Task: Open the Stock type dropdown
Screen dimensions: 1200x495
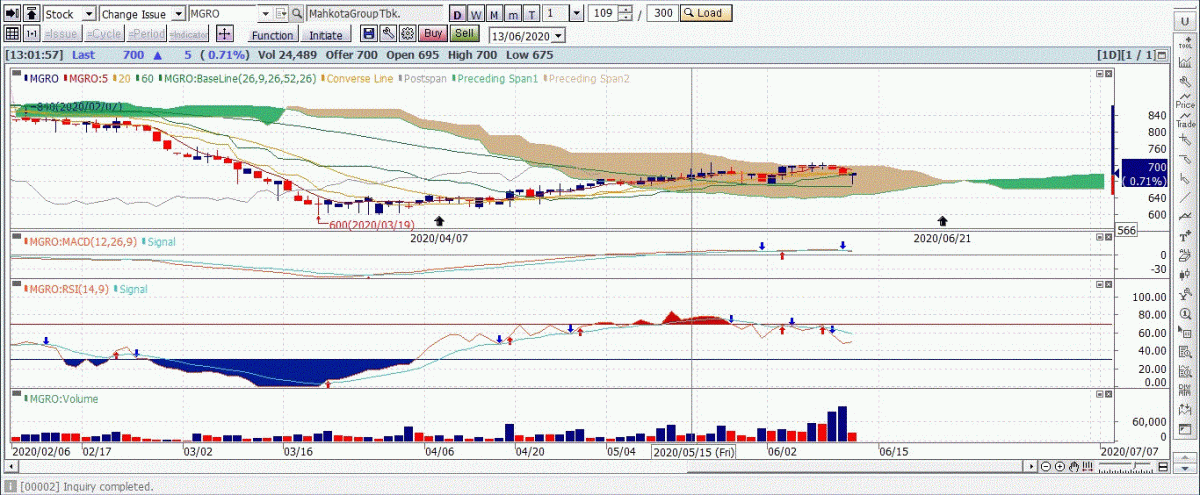Action: tap(89, 14)
